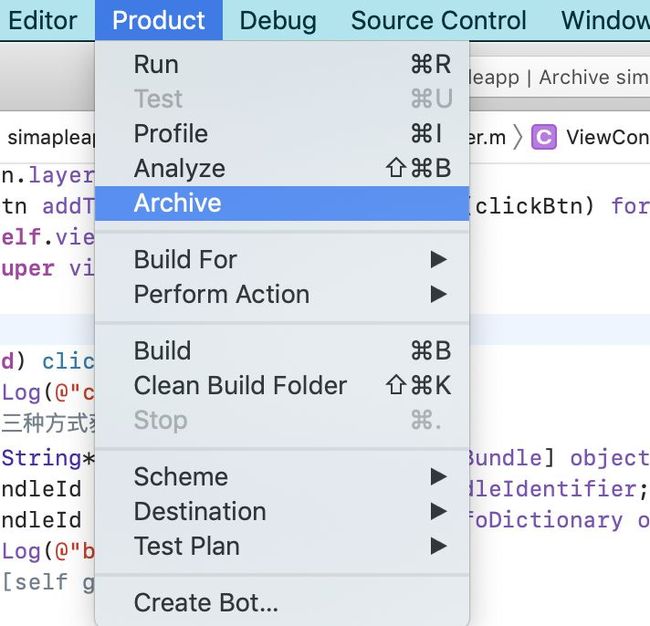Screen dimensions: 650x626
Task: Expand the Build For submenu arrow
Action: [439, 260]
